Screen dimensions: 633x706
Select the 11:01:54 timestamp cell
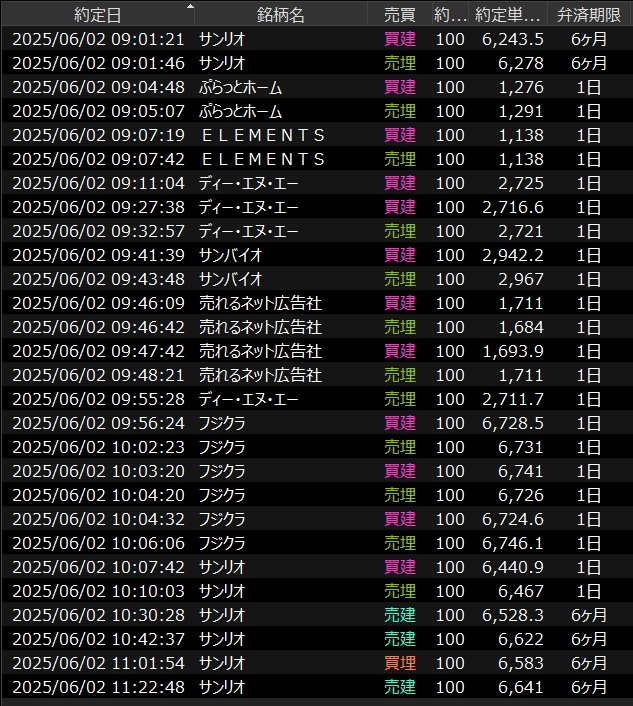point(98,663)
